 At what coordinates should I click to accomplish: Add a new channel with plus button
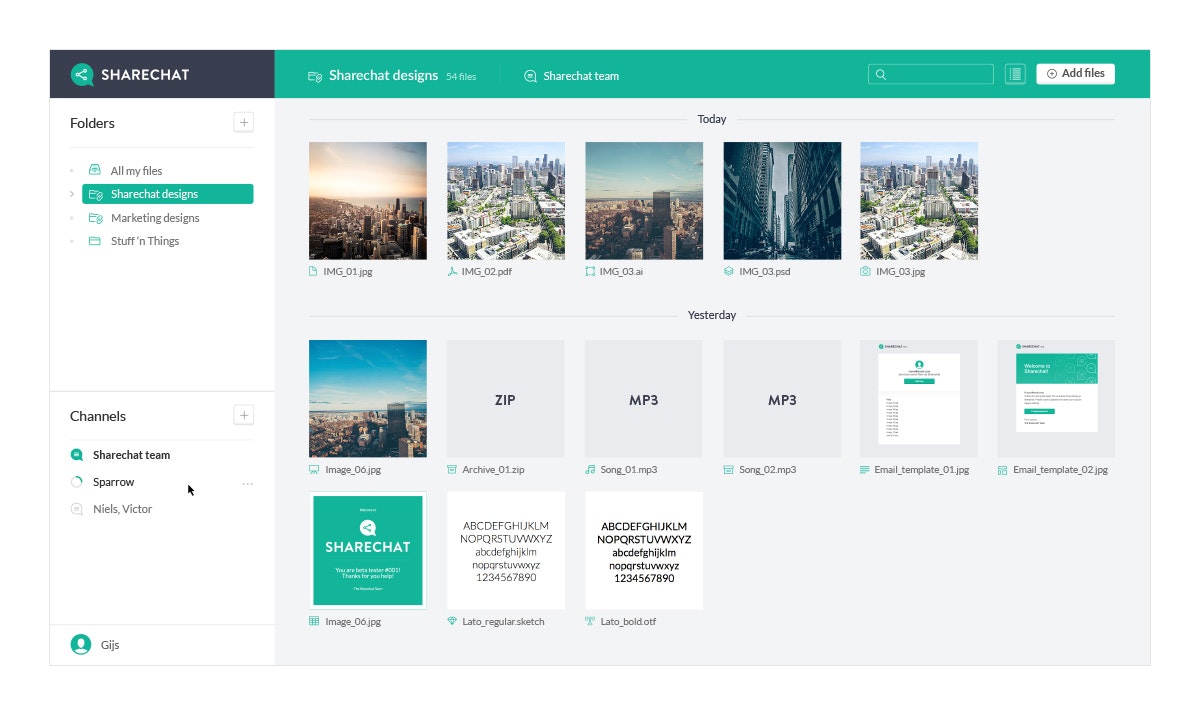tap(244, 415)
